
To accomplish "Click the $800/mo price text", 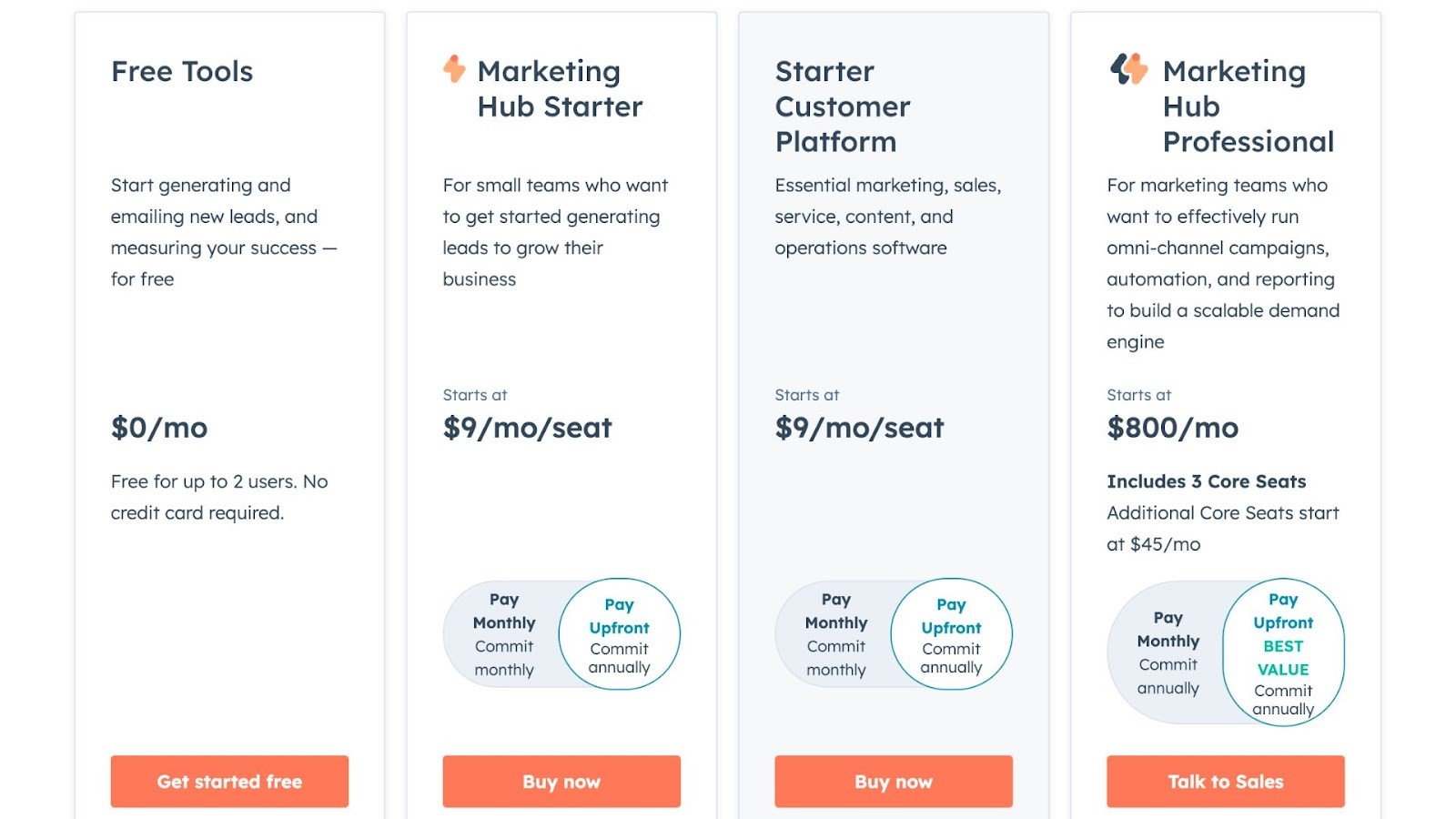I will coord(1172,428).
